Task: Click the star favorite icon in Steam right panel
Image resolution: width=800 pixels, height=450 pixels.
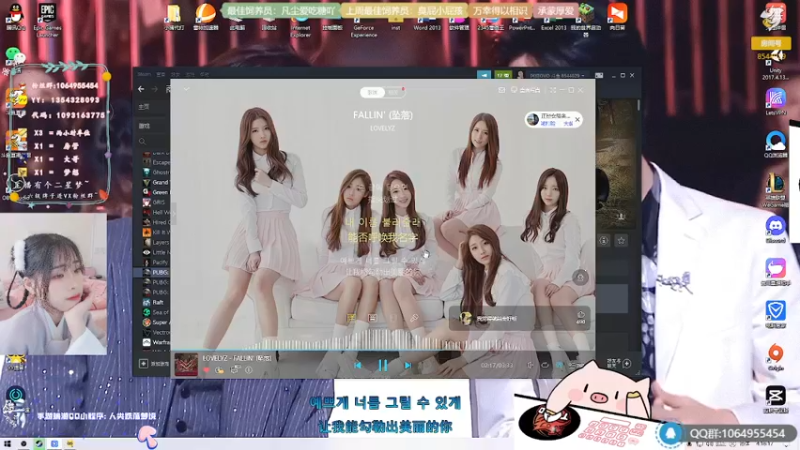Action: [x=621, y=240]
